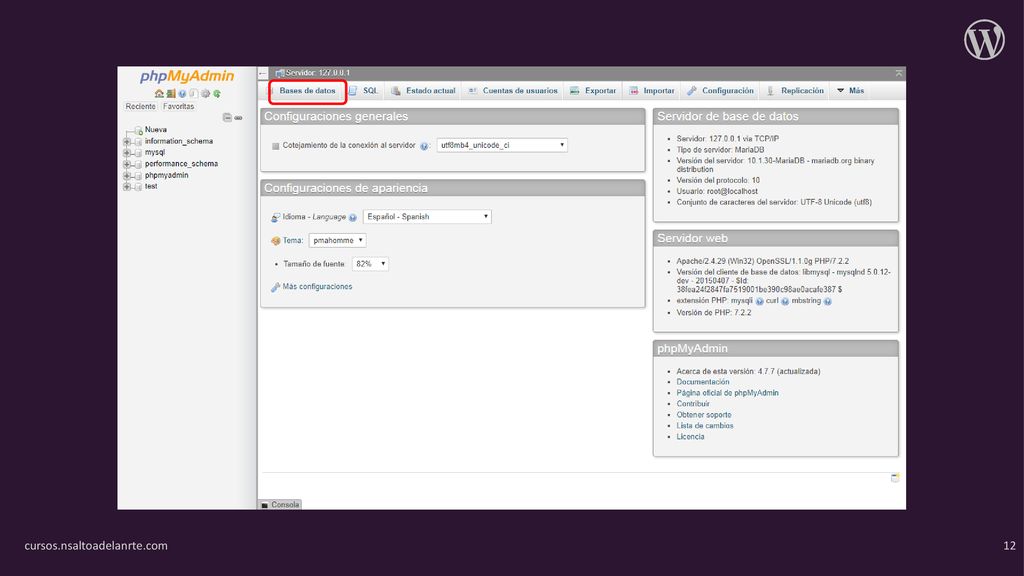Open navigation panel settings gear icon
The width and height of the screenshot is (1024, 576).
coord(205,93)
